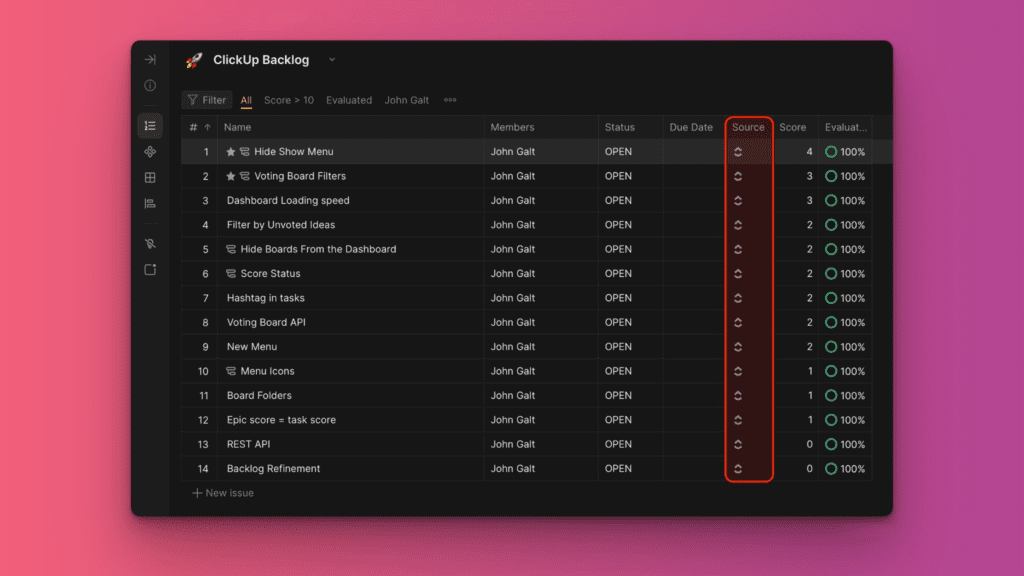
Task: Select the numbered list view icon
Action: 150,126
